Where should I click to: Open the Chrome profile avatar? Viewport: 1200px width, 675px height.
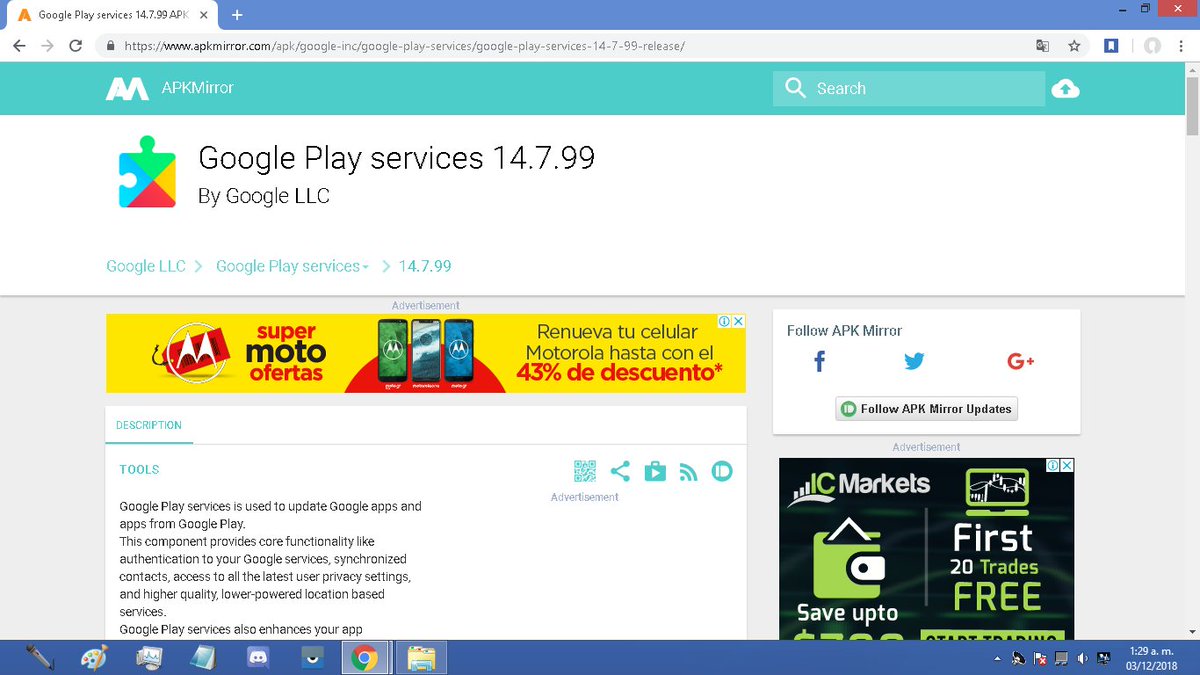pos(1153,46)
